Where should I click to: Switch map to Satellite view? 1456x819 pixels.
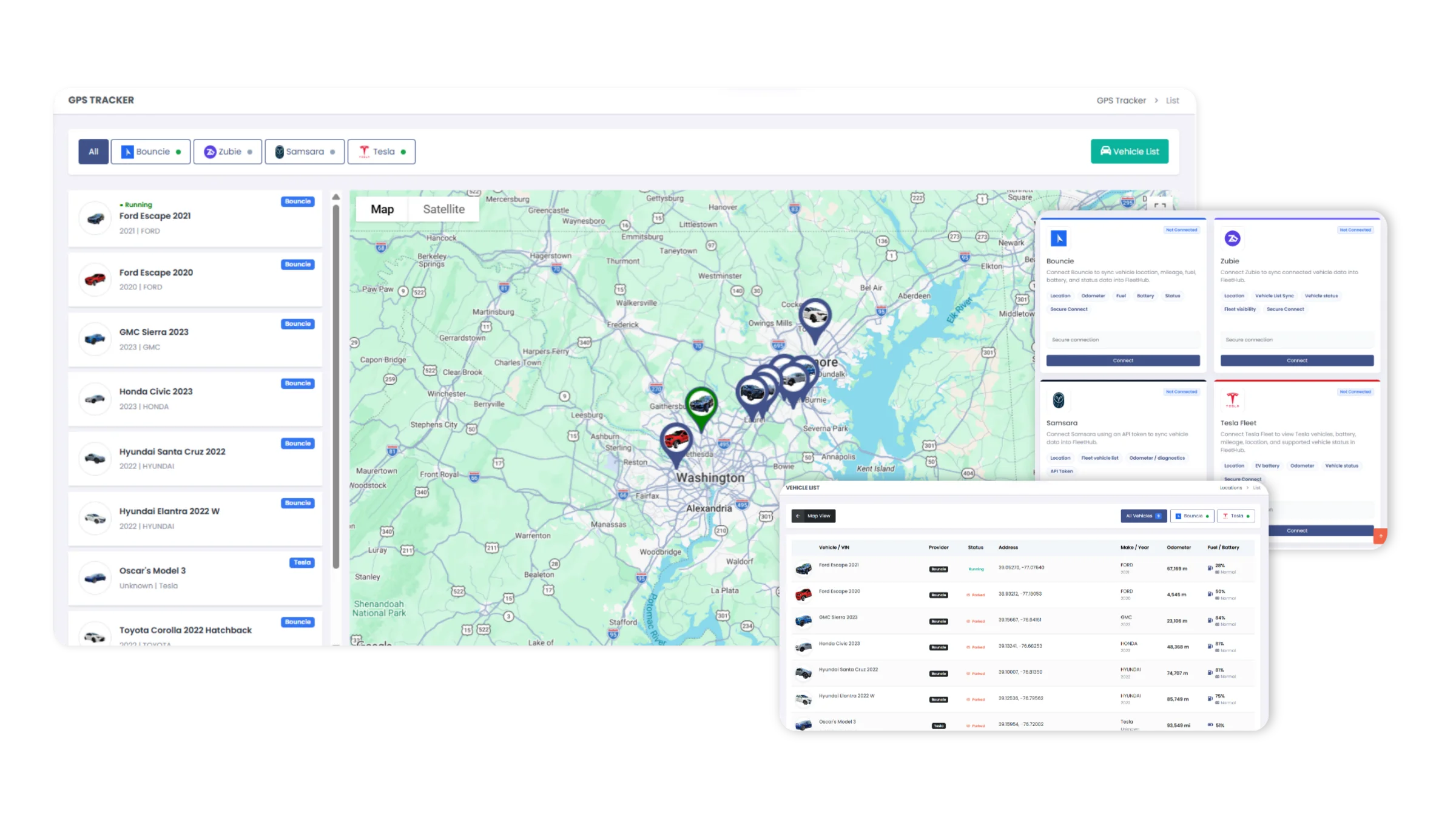coord(443,209)
